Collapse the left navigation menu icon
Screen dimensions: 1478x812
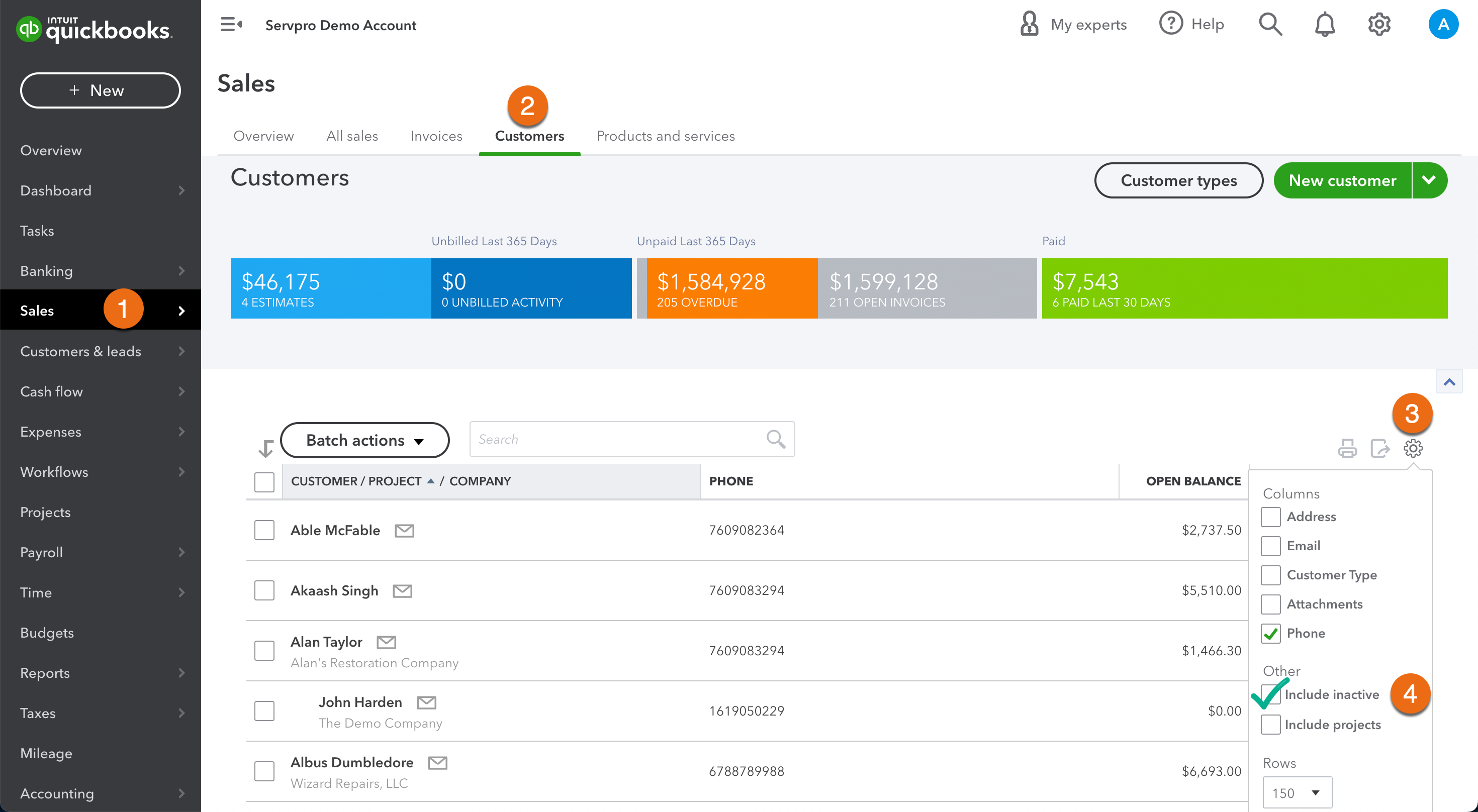point(231,25)
